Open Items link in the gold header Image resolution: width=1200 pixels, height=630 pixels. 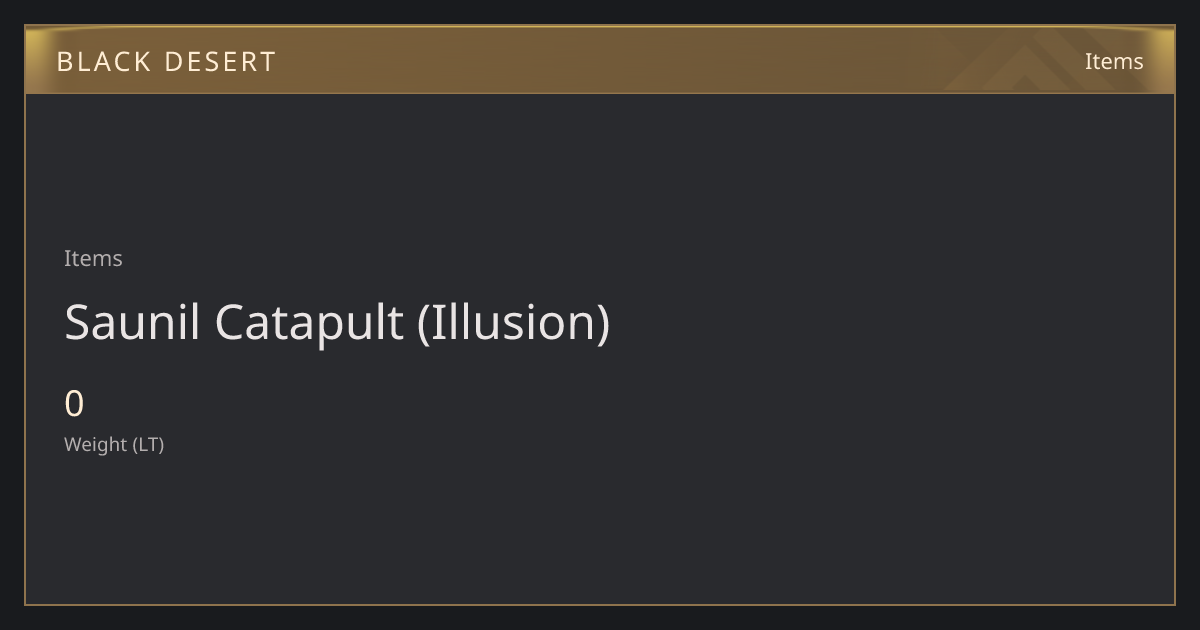[x=1114, y=61]
